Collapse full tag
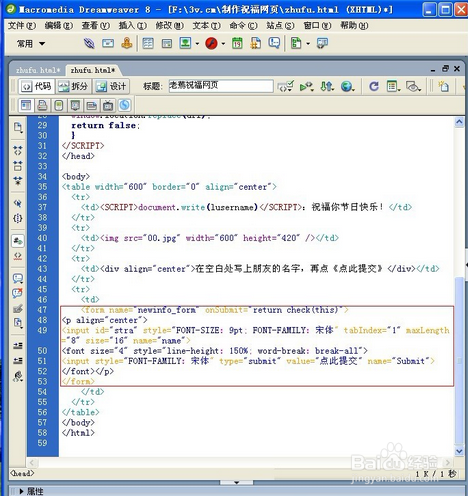468x496 pixels. (x=18, y=150)
